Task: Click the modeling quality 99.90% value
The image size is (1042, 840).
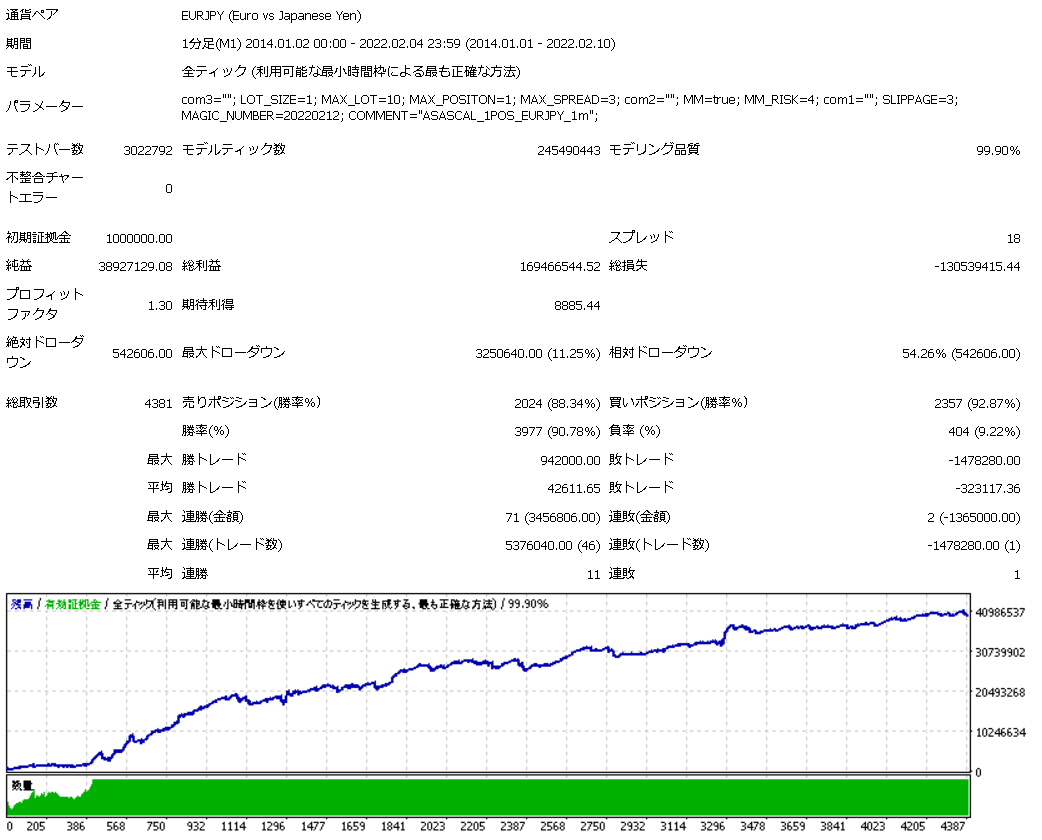Action: point(997,151)
